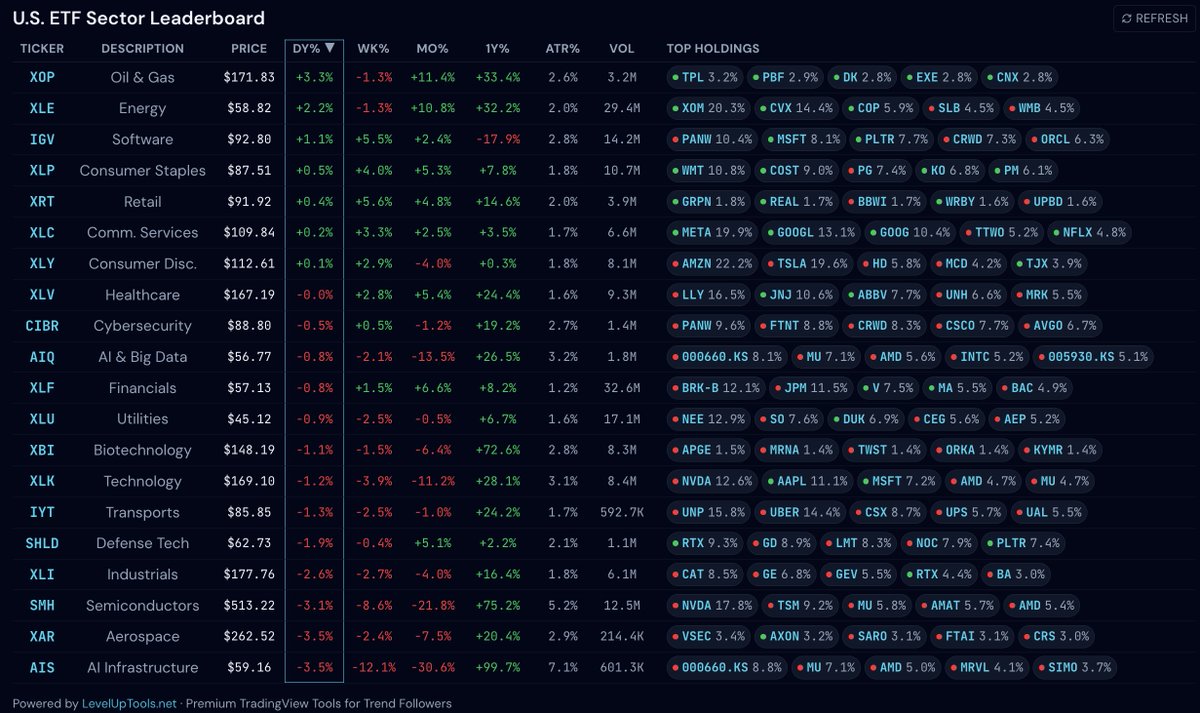Image resolution: width=1200 pixels, height=713 pixels.
Task: Click the REFRESH button
Action: tap(1154, 18)
